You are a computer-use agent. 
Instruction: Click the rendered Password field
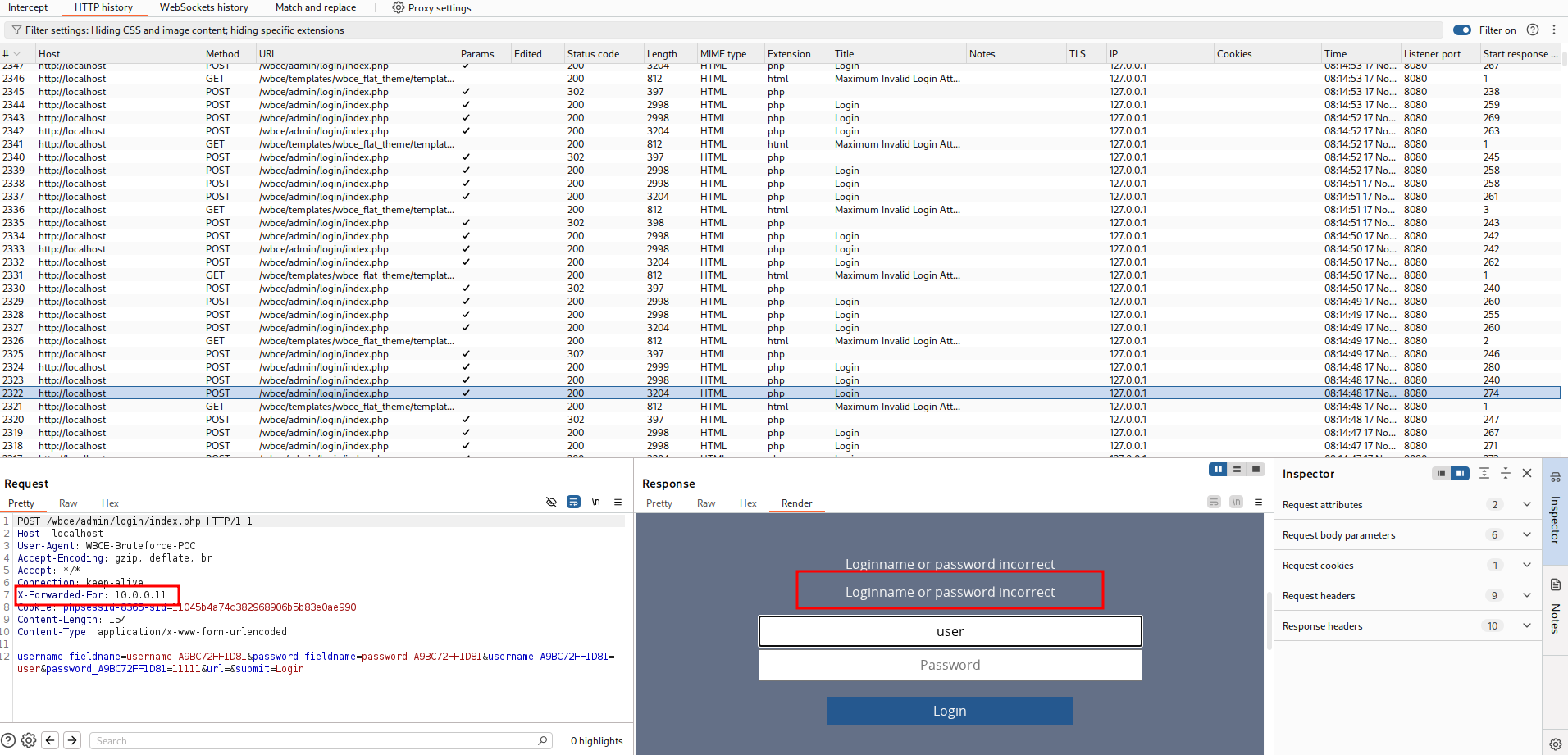(x=950, y=665)
